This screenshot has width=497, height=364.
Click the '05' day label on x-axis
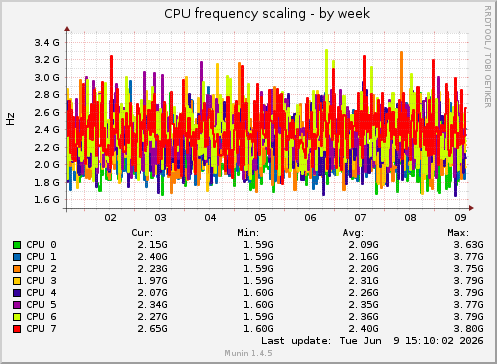[x=261, y=218]
